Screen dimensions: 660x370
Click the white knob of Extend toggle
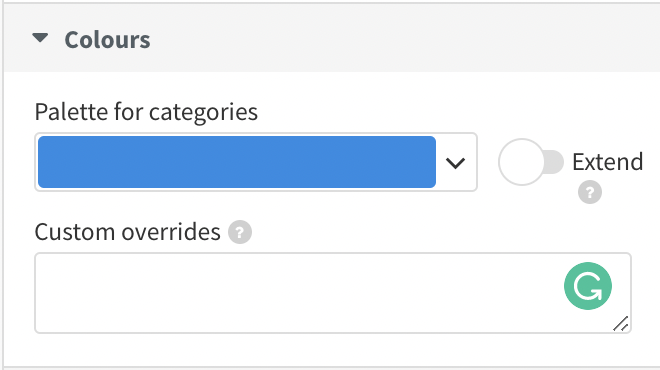522,162
